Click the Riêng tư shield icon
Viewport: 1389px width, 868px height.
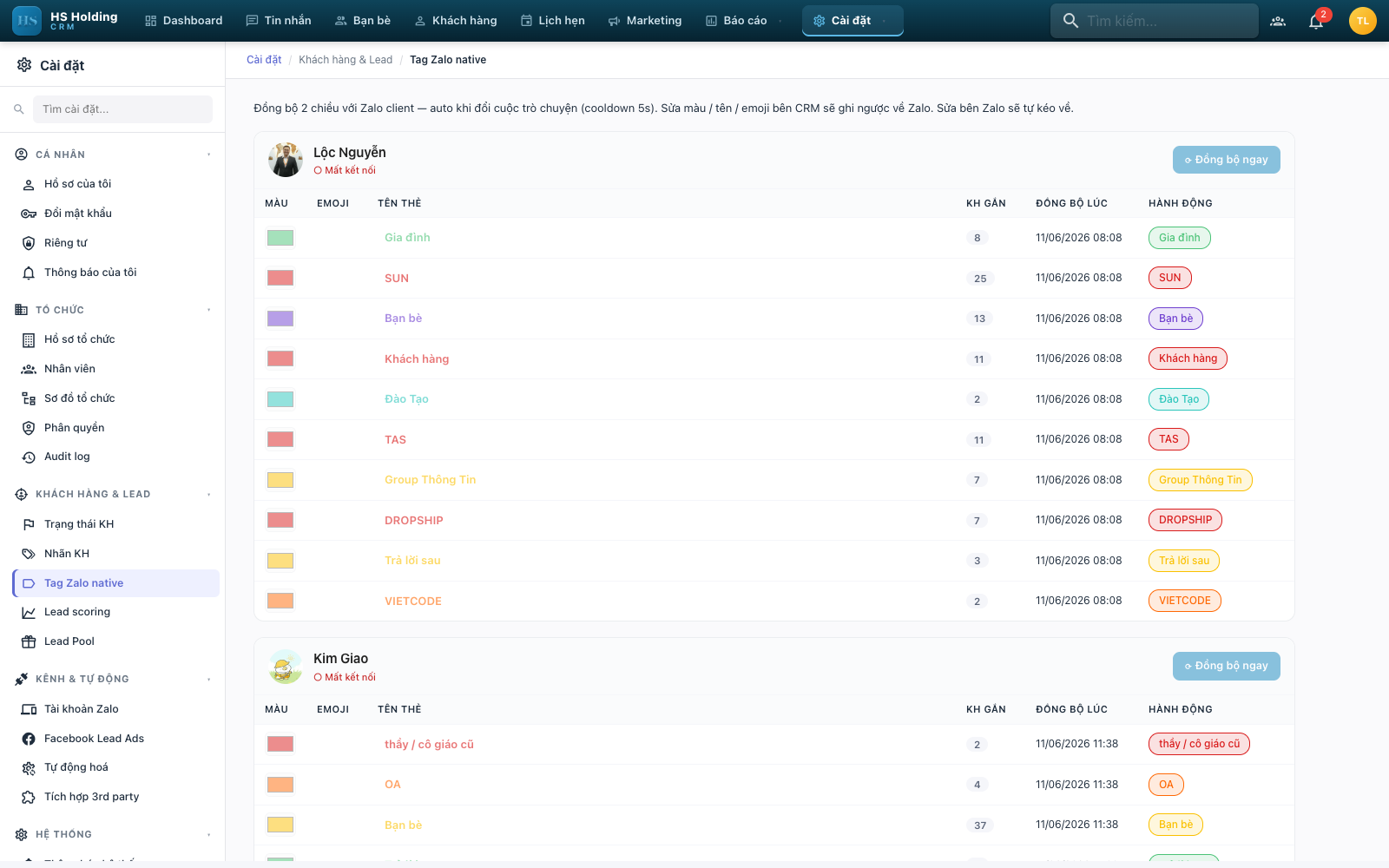click(x=29, y=243)
